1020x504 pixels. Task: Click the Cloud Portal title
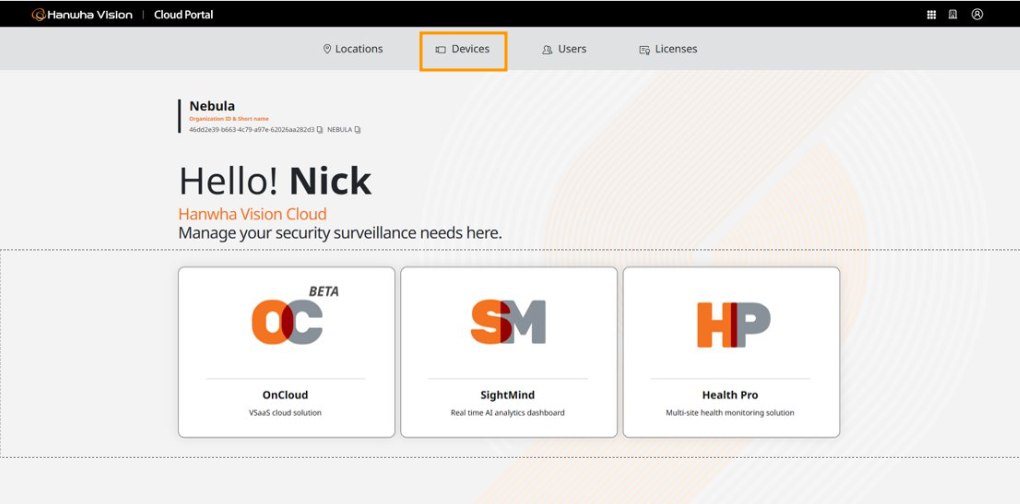[x=183, y=14]
